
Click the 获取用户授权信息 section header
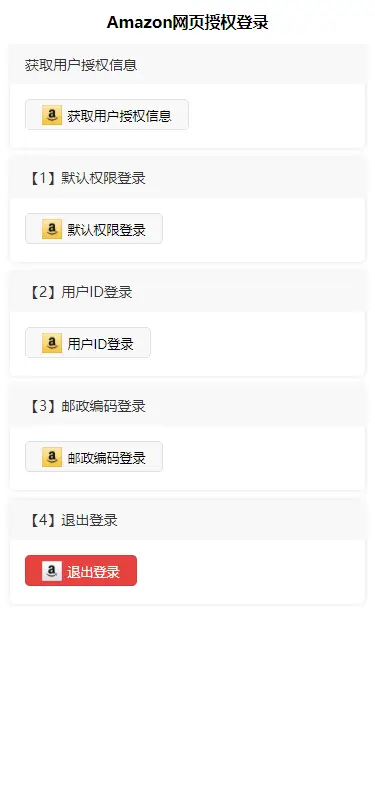[x=188, y=65]
